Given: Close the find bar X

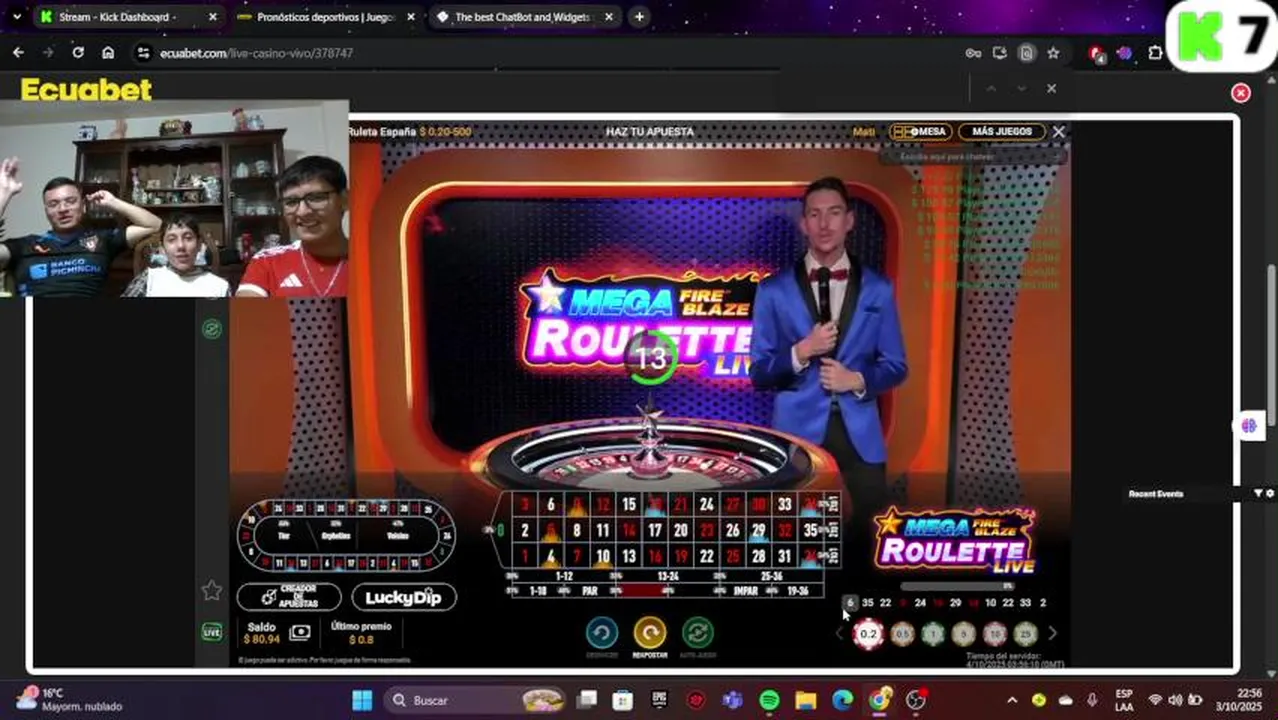Looking at the screenshot, I should [x=1051, y=88].
